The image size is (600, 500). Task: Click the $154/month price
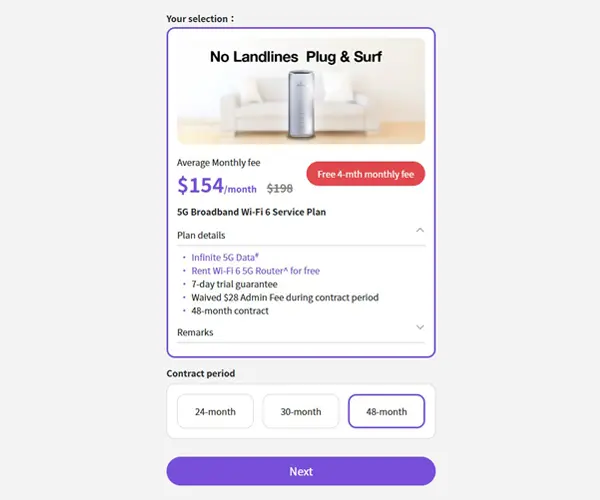point(216,186)
